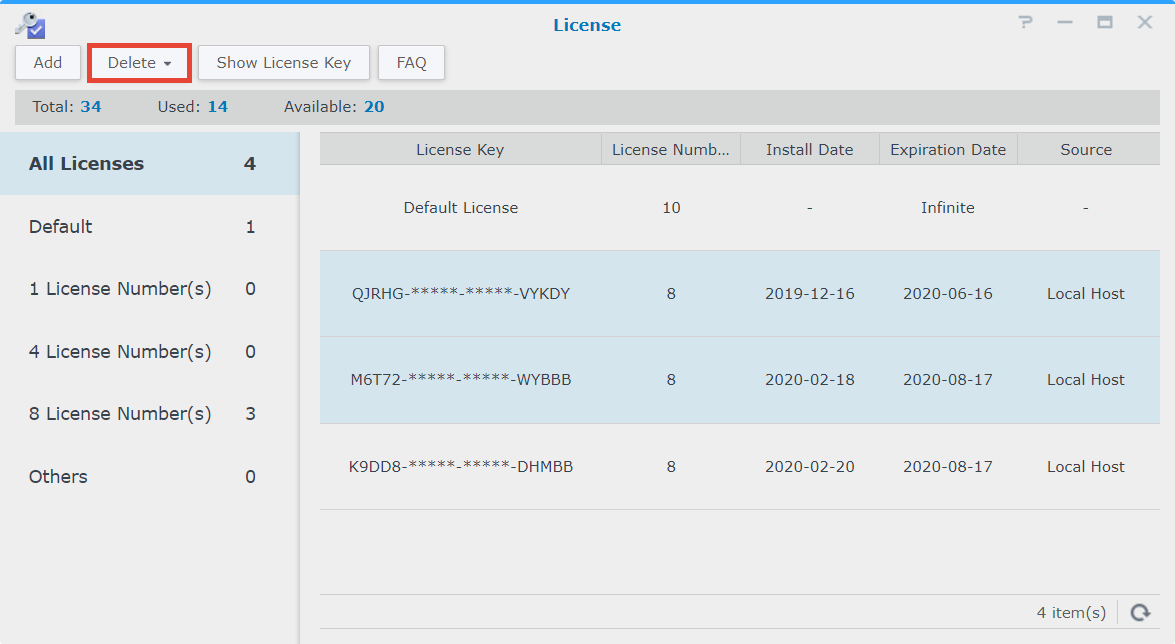Filter by 1 License Number(s)
Screen dimensions: 1175x644
pos(149,289)
